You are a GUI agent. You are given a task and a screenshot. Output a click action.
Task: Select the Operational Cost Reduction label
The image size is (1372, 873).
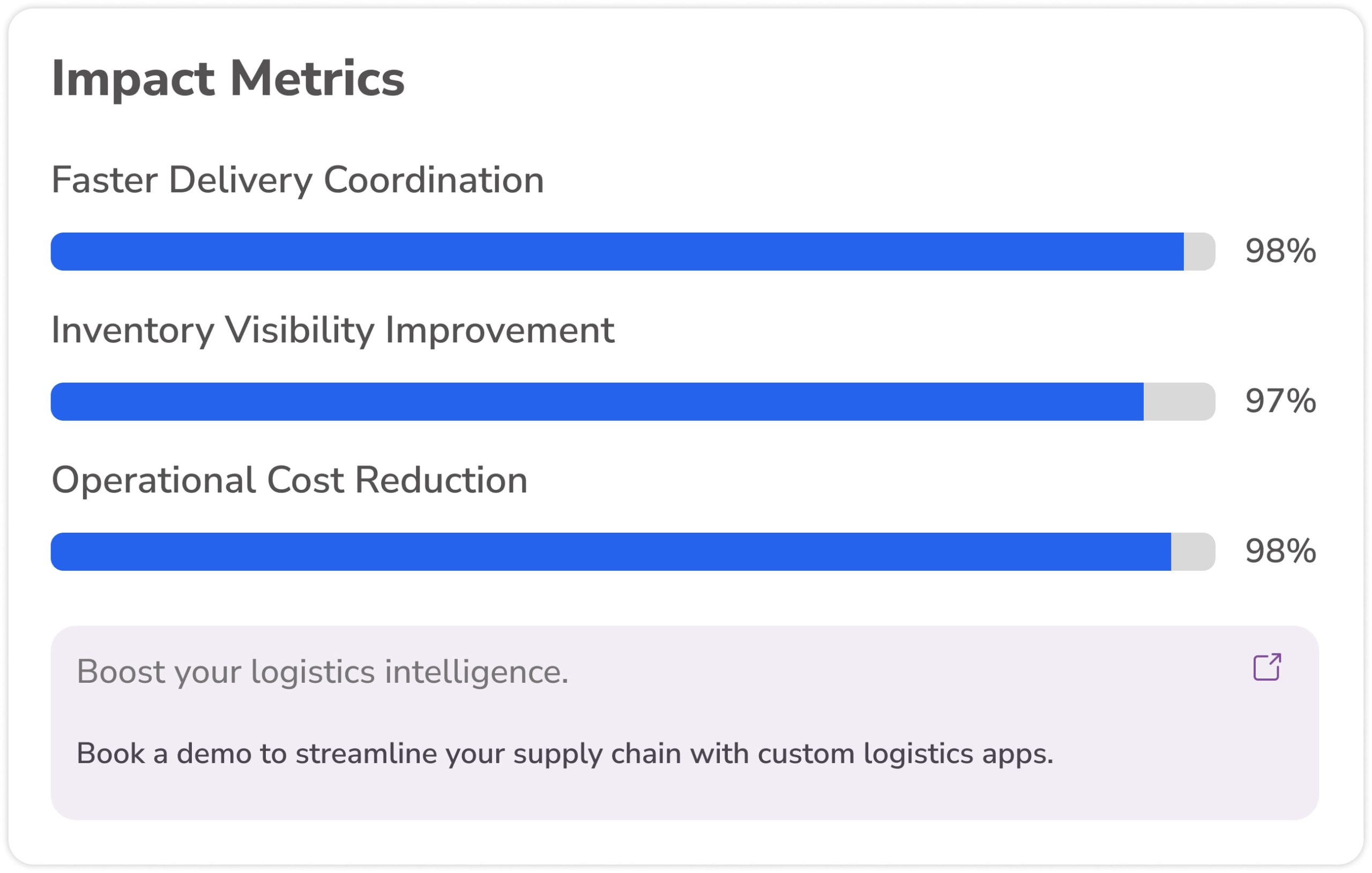click(x=289, y=480)
